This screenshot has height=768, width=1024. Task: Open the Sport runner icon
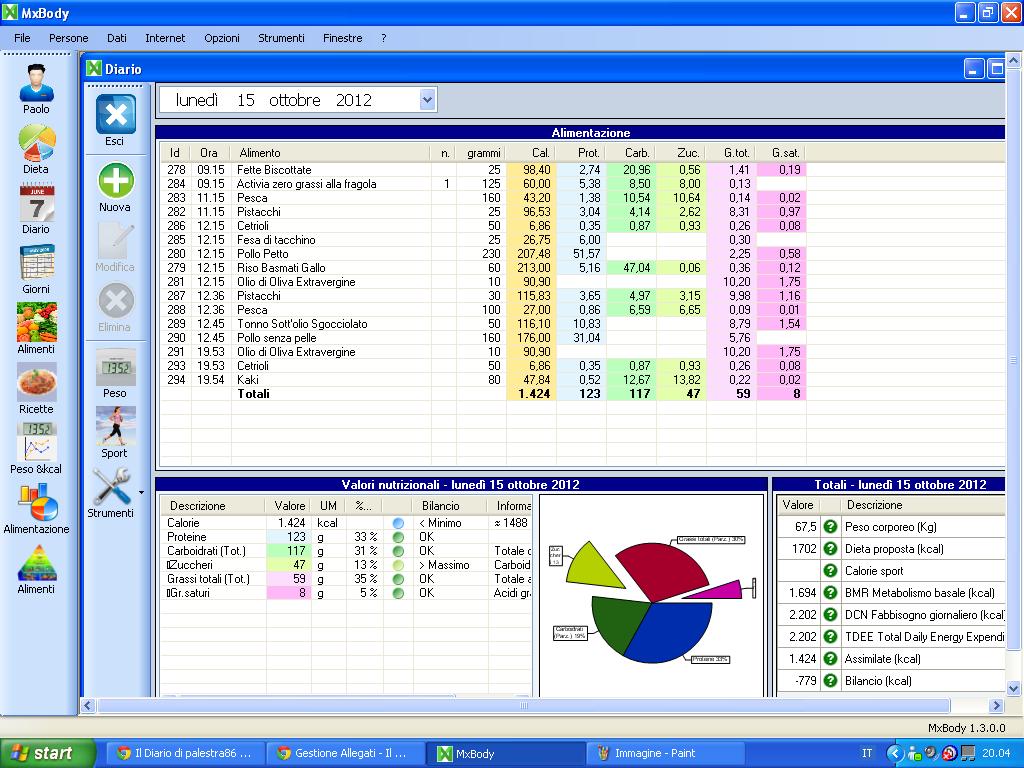(115, 427)
